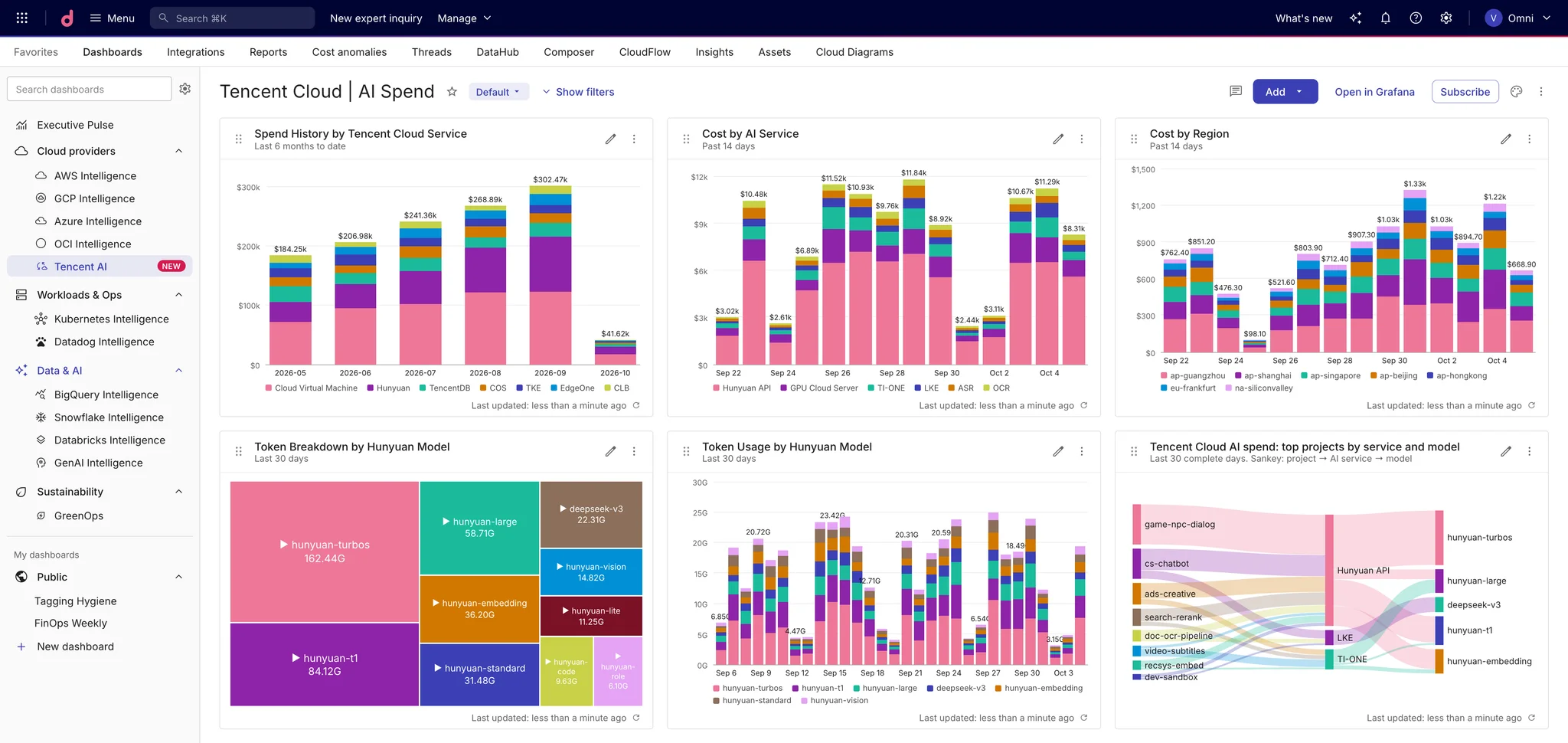This screenshot has height=743, width=1568.
Task: Collapse the Data & AI section
Action: [179, 371]
